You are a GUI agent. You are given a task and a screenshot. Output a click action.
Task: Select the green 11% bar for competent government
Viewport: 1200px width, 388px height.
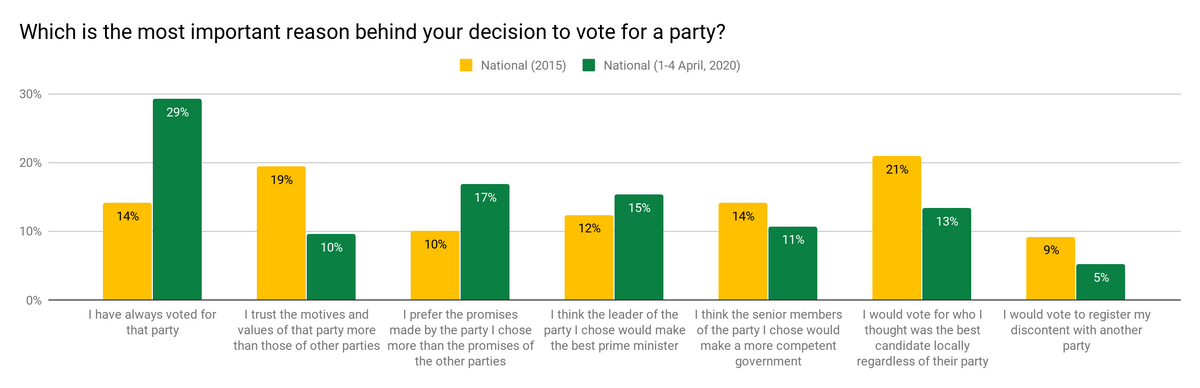coord(793,263)
